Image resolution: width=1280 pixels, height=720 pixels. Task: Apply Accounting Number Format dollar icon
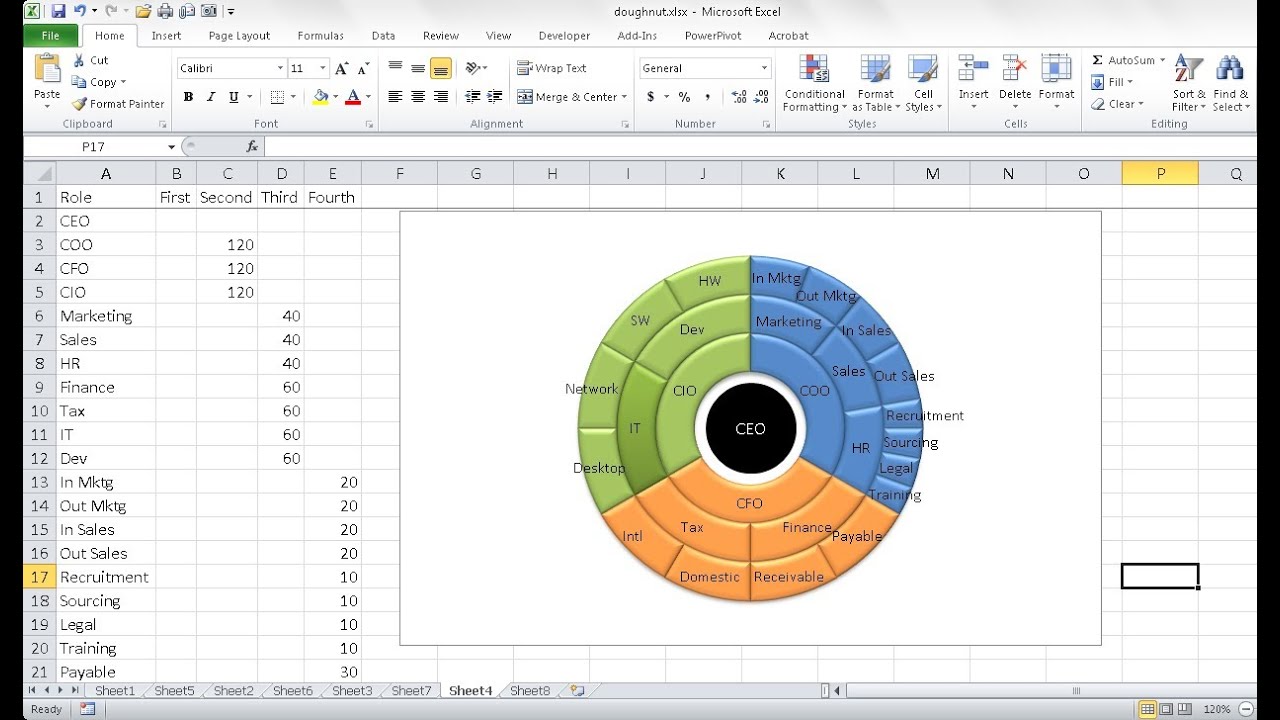651,97
